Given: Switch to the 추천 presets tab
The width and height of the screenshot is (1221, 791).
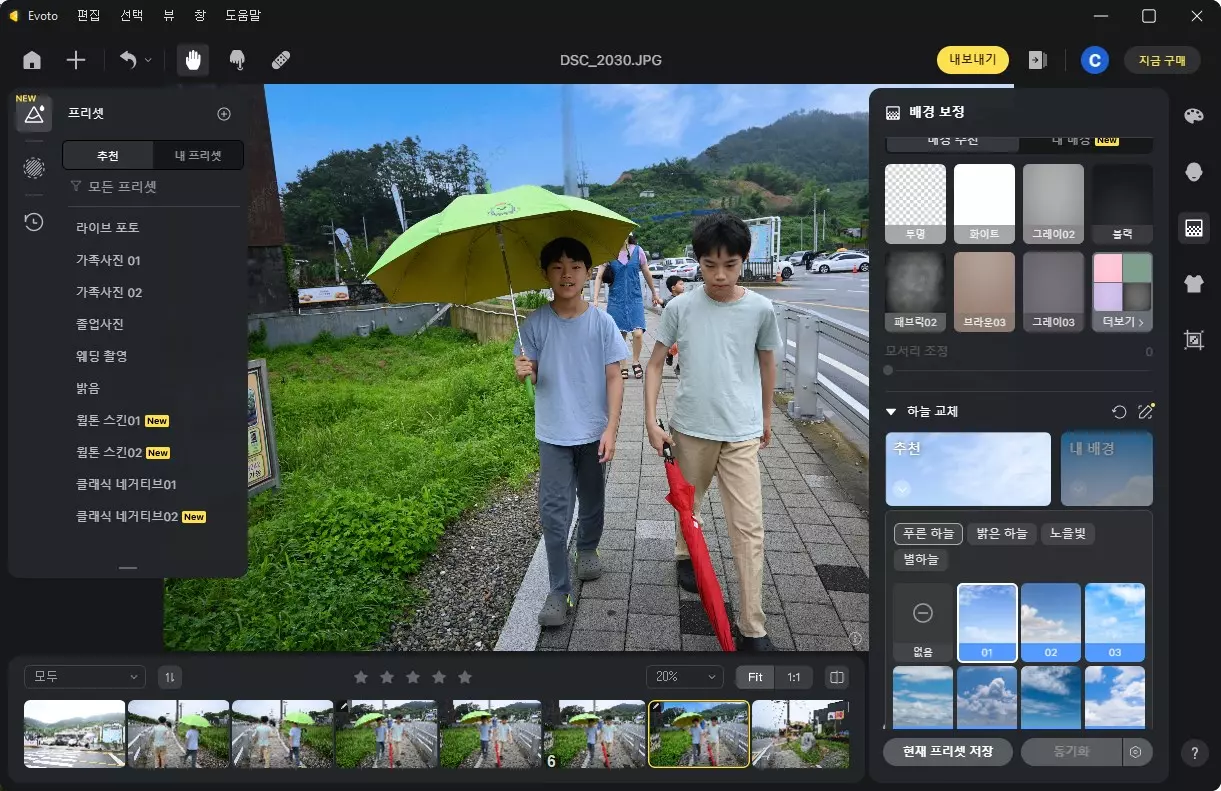Looking at the screenshot, I should (108, 155).
